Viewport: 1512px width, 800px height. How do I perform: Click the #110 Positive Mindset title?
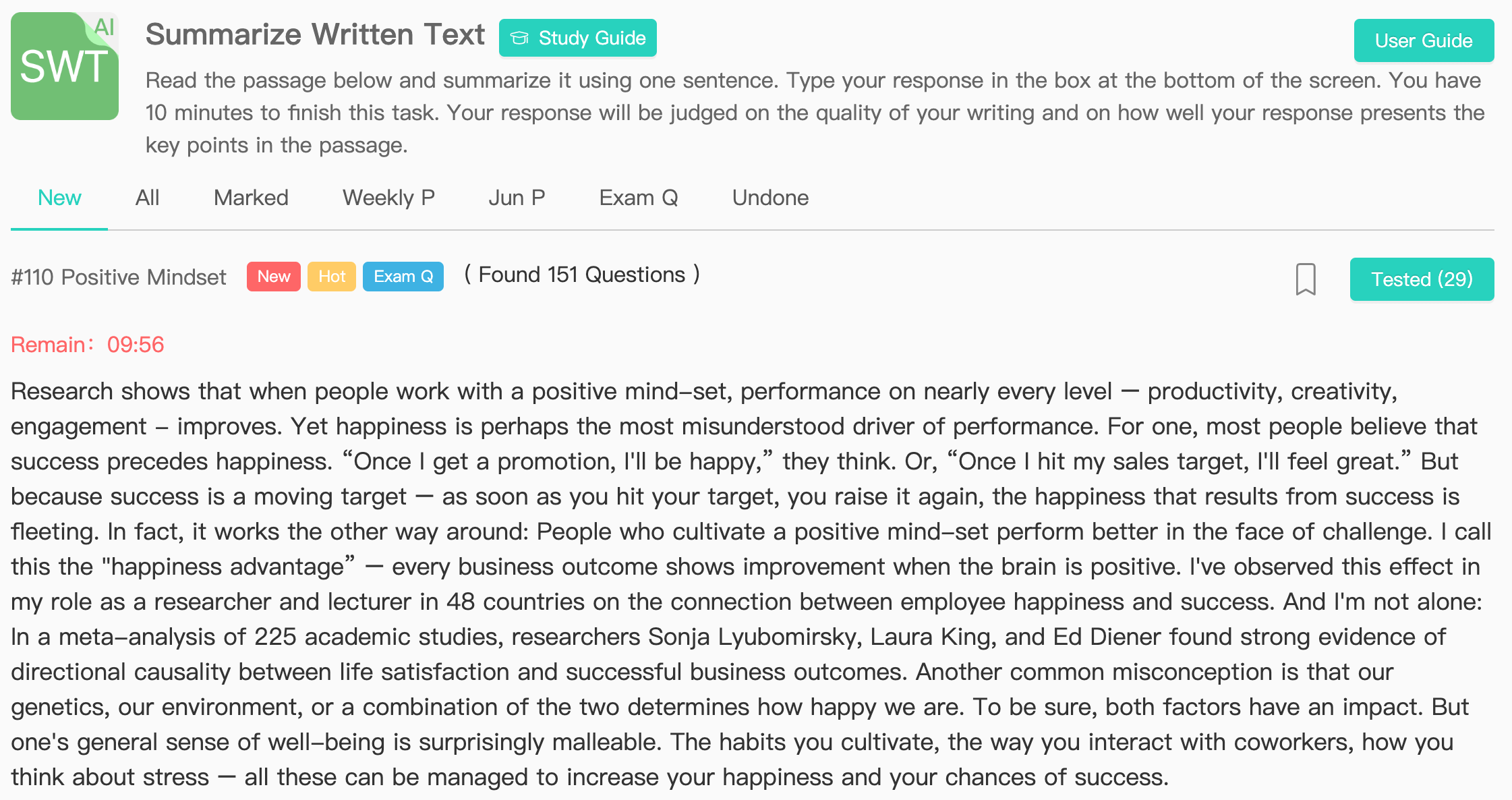pos(119,277)
